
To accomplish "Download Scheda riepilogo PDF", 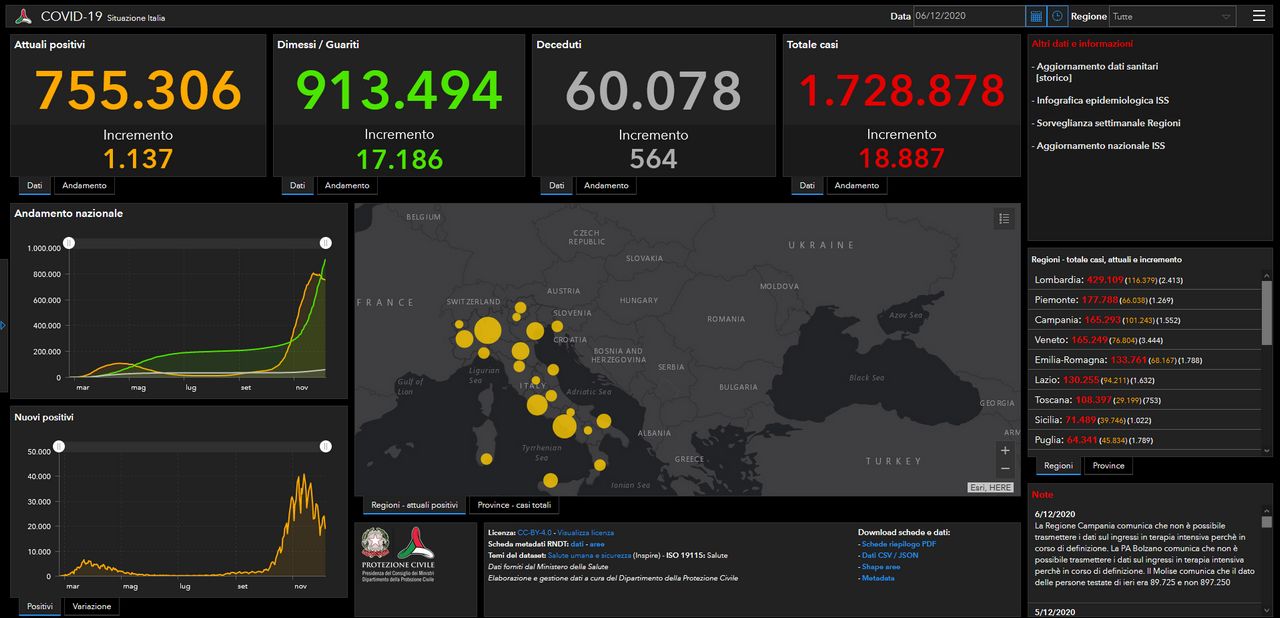I will [x=898, y=544].
